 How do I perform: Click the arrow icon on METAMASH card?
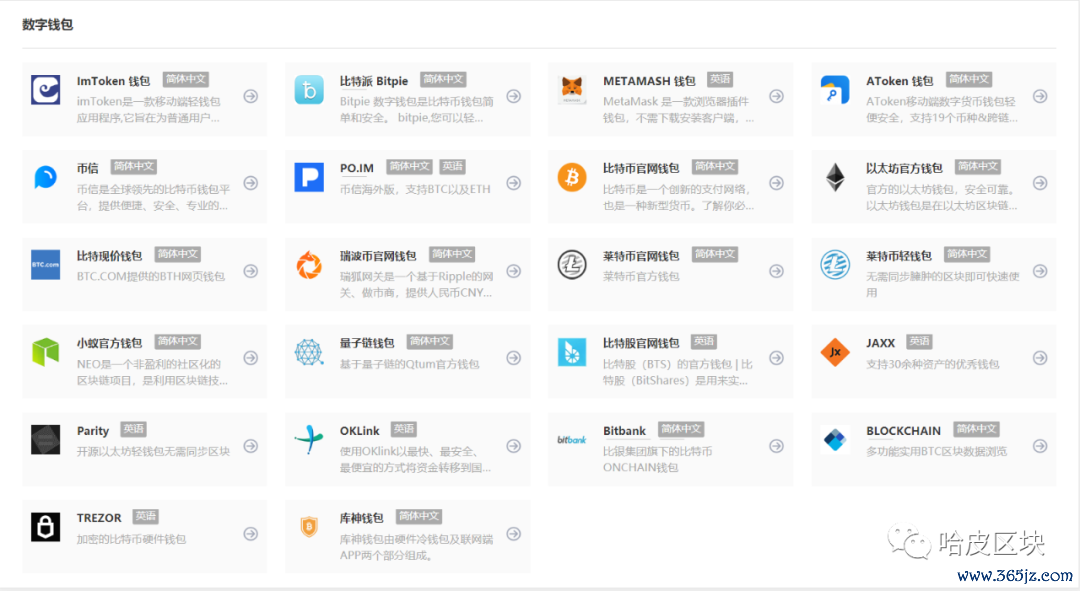coord(777,96)
